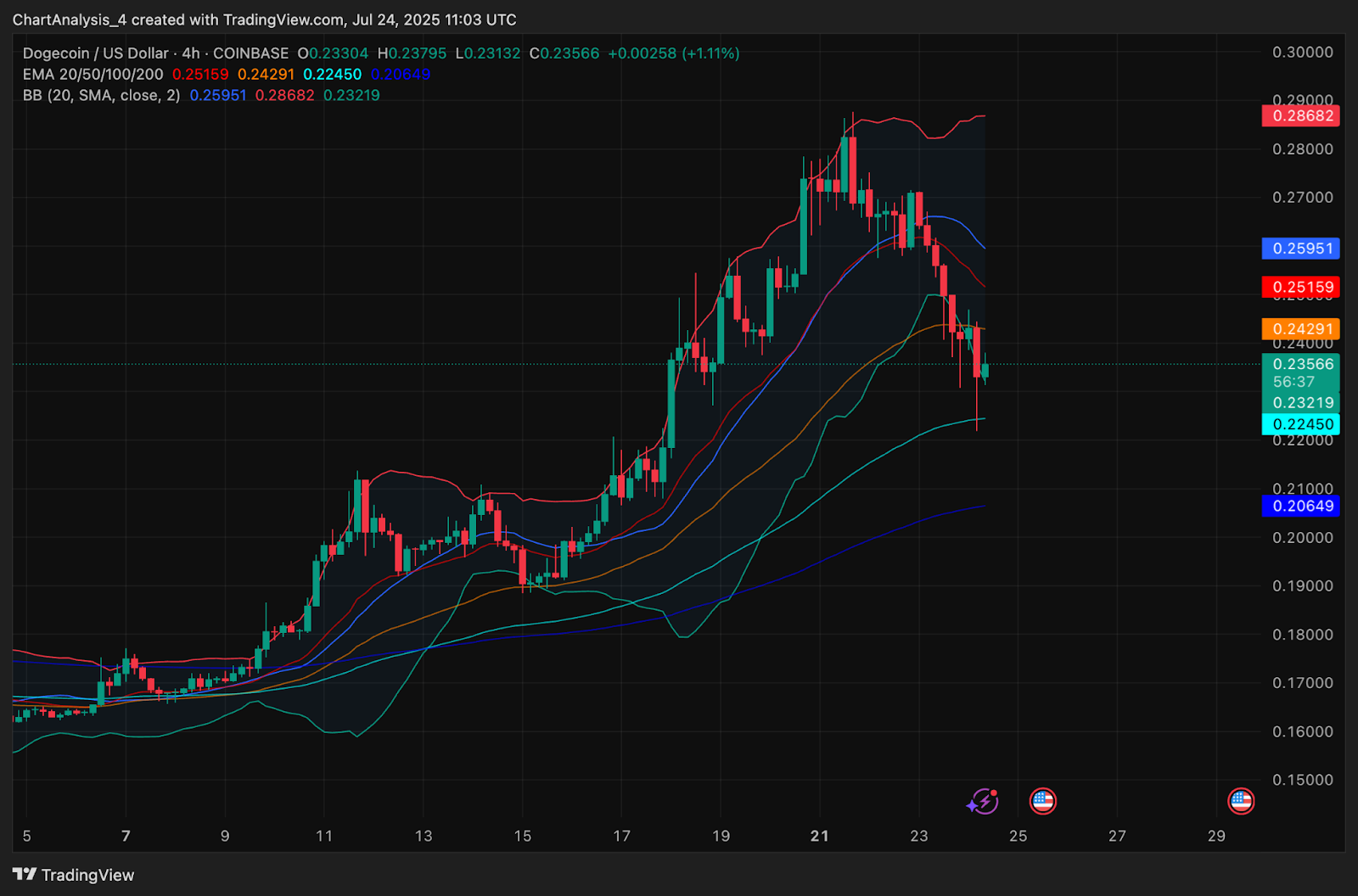This screenshot has width=1358, height=896.
Task: Click the purple lightning event icon
Action: pos(983,801)
